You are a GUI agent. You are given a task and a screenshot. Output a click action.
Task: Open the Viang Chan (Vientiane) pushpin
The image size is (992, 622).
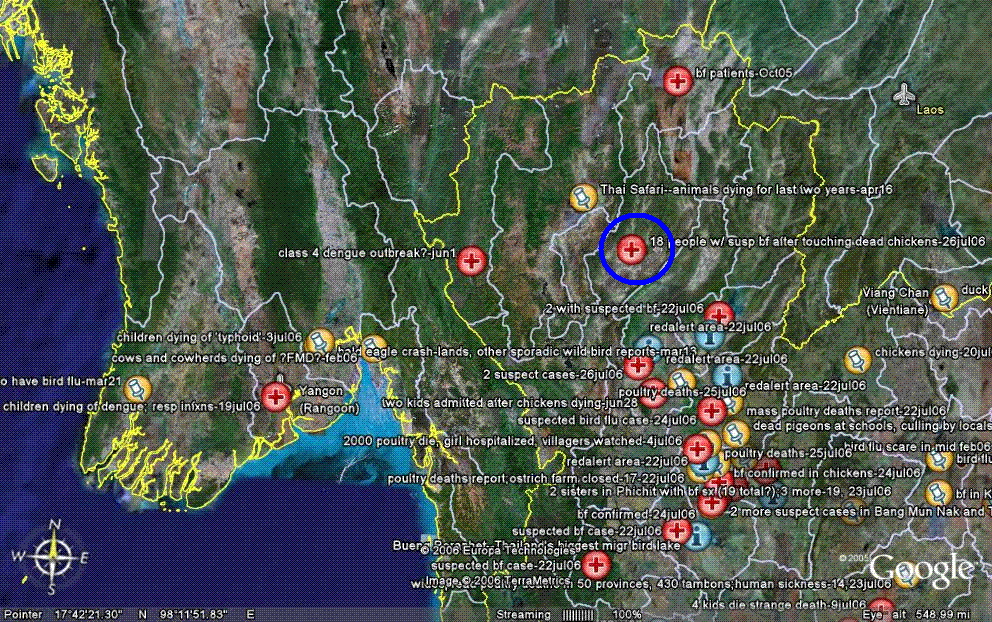point(942,297)
